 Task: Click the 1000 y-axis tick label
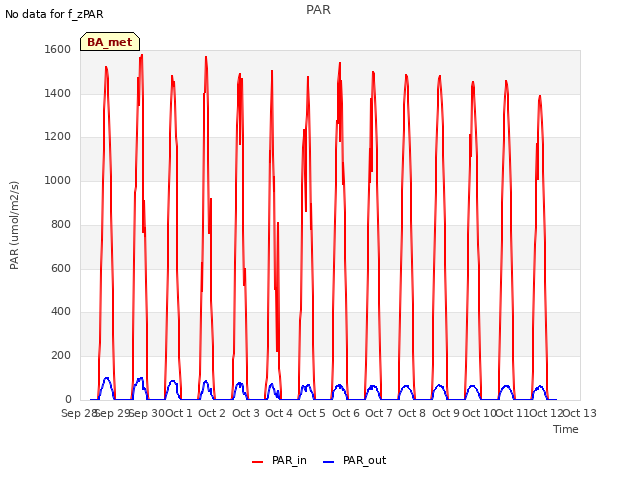[x=58, y=180]
